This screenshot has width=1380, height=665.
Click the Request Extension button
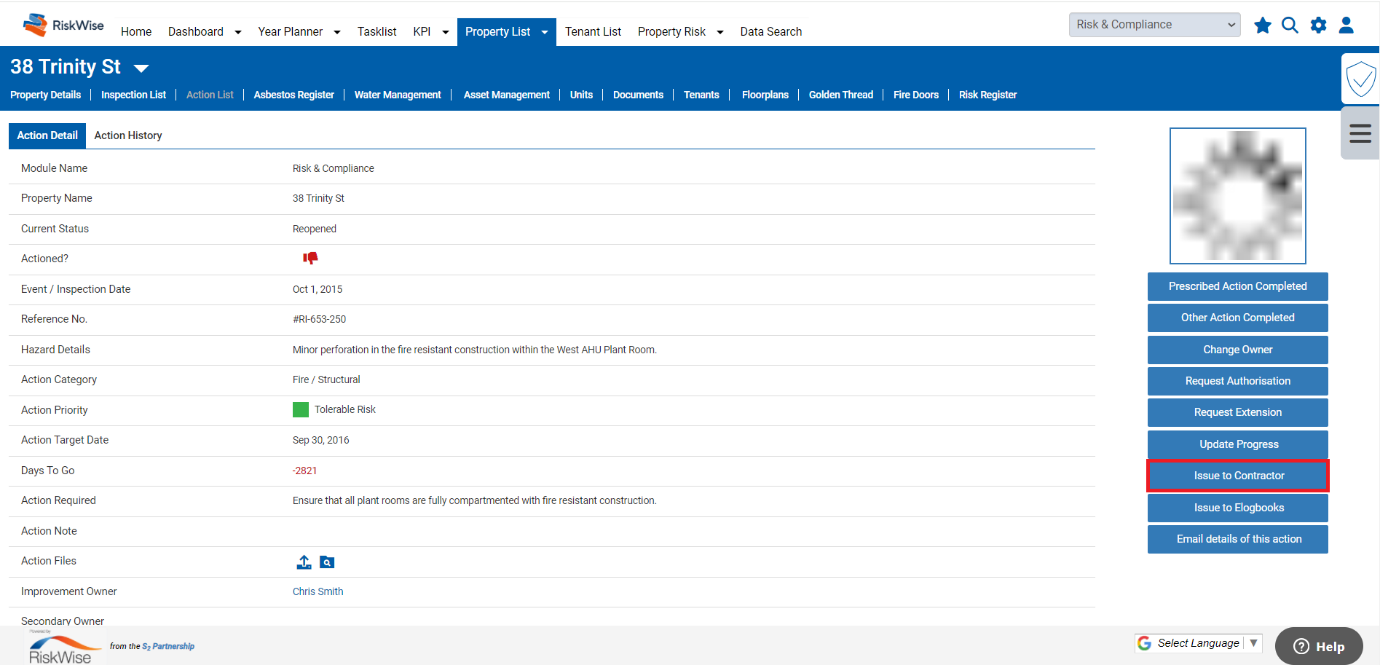tap(1238, 412)
